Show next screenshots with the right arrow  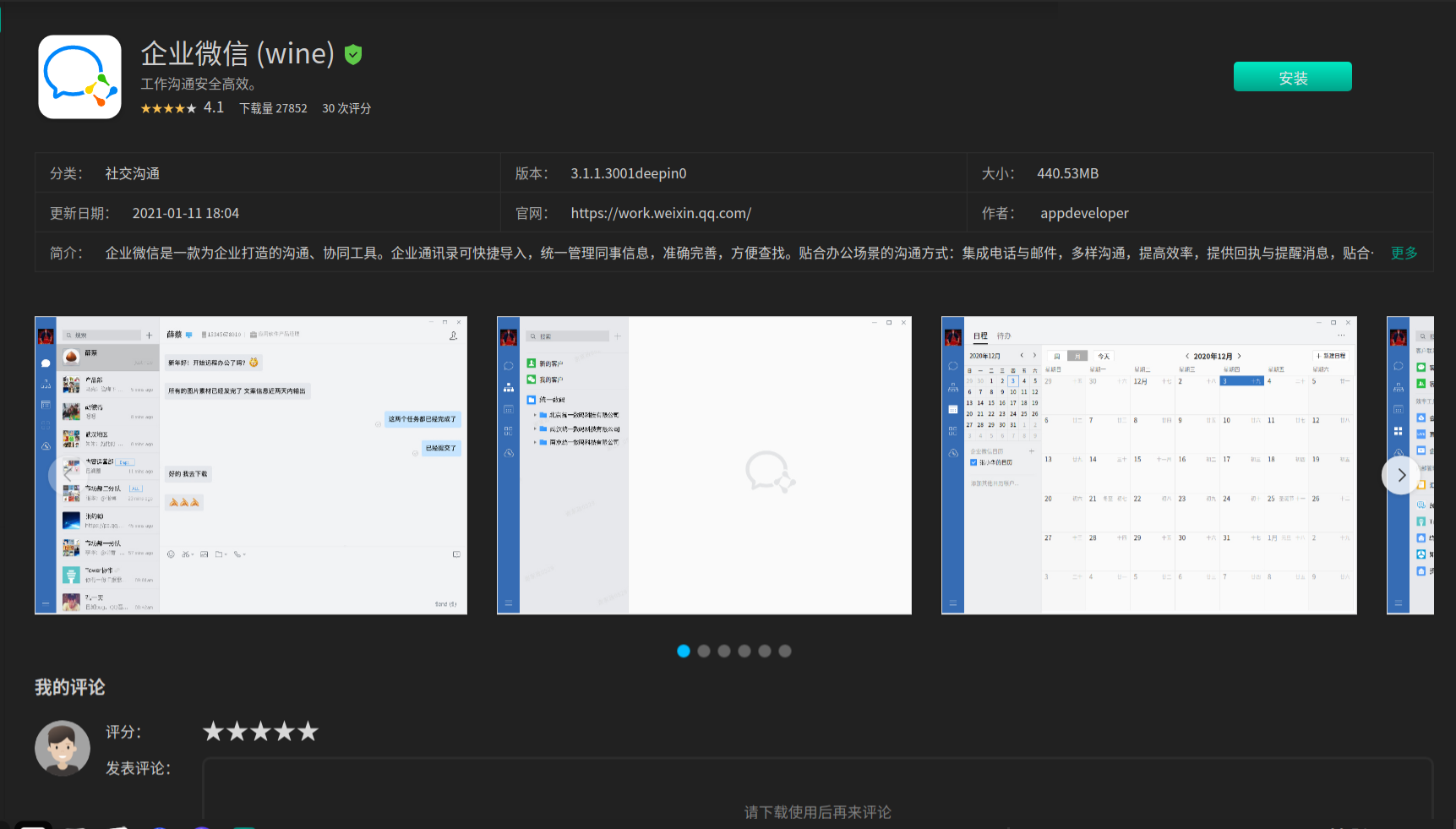click(1401, 475)
